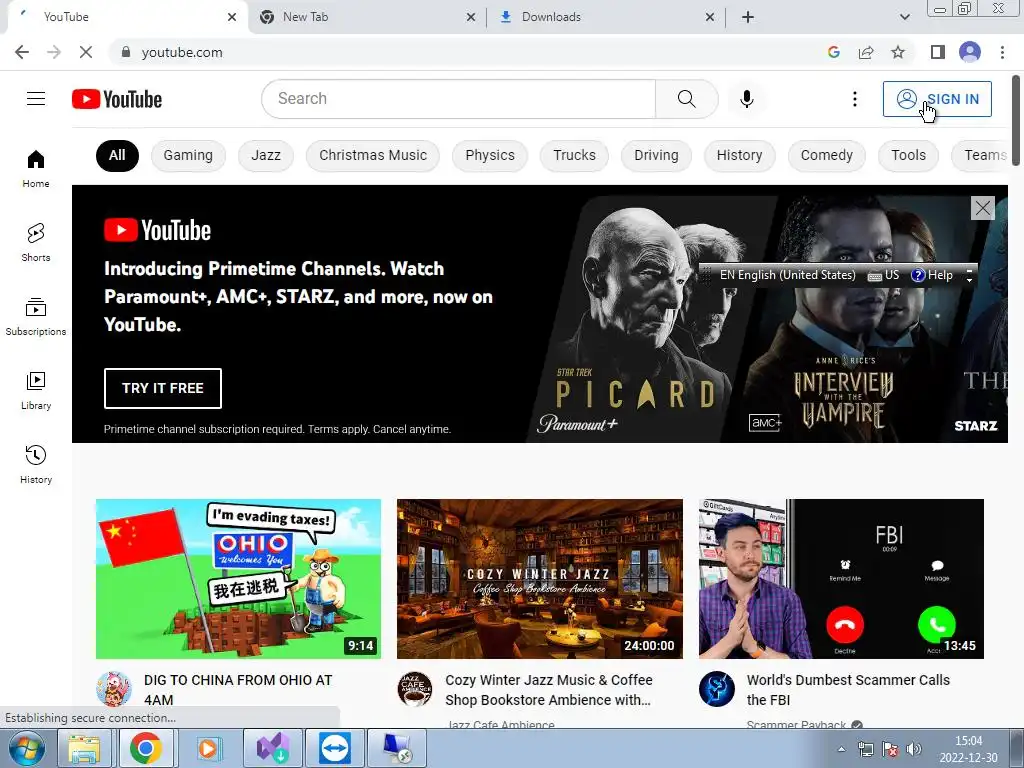The image size is (1024, 768).
Task: Click browser forward arrow
Action: click(x=54, y=52)
